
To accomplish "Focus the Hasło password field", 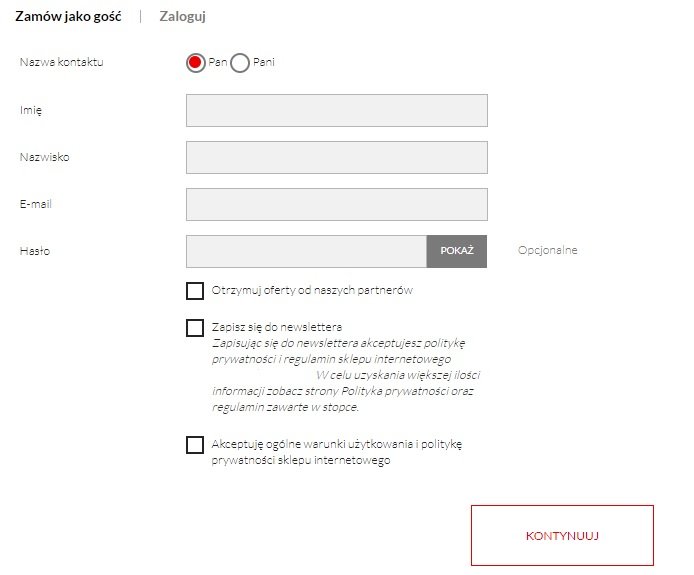I will point(306,251).
